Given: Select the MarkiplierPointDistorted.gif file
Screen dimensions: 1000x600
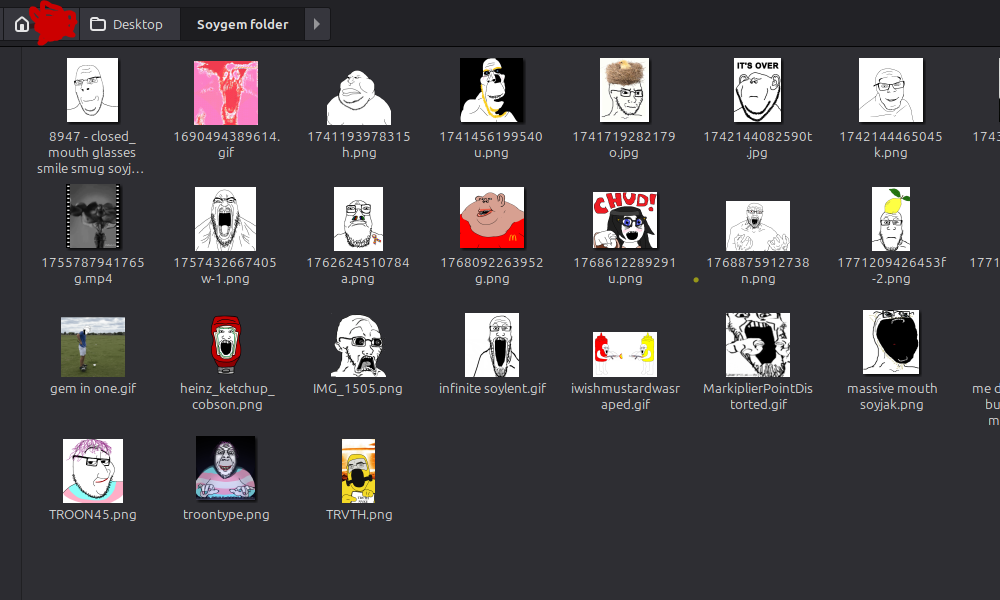Looking at the screenshot, I should click(758, 345).
